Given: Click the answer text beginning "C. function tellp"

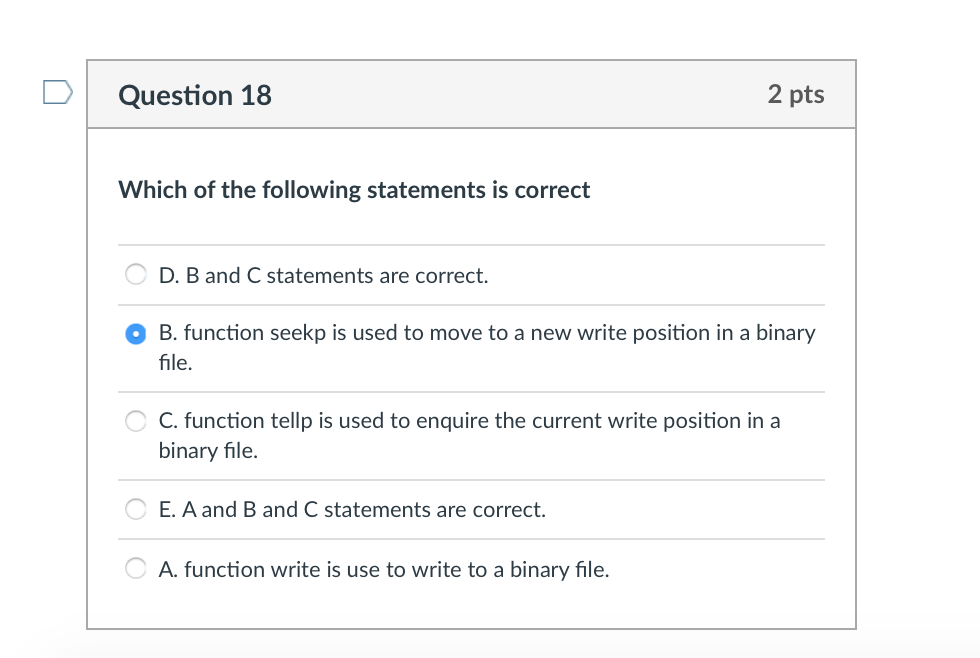Looking at the screenshot, I should [x=469, y=421].
